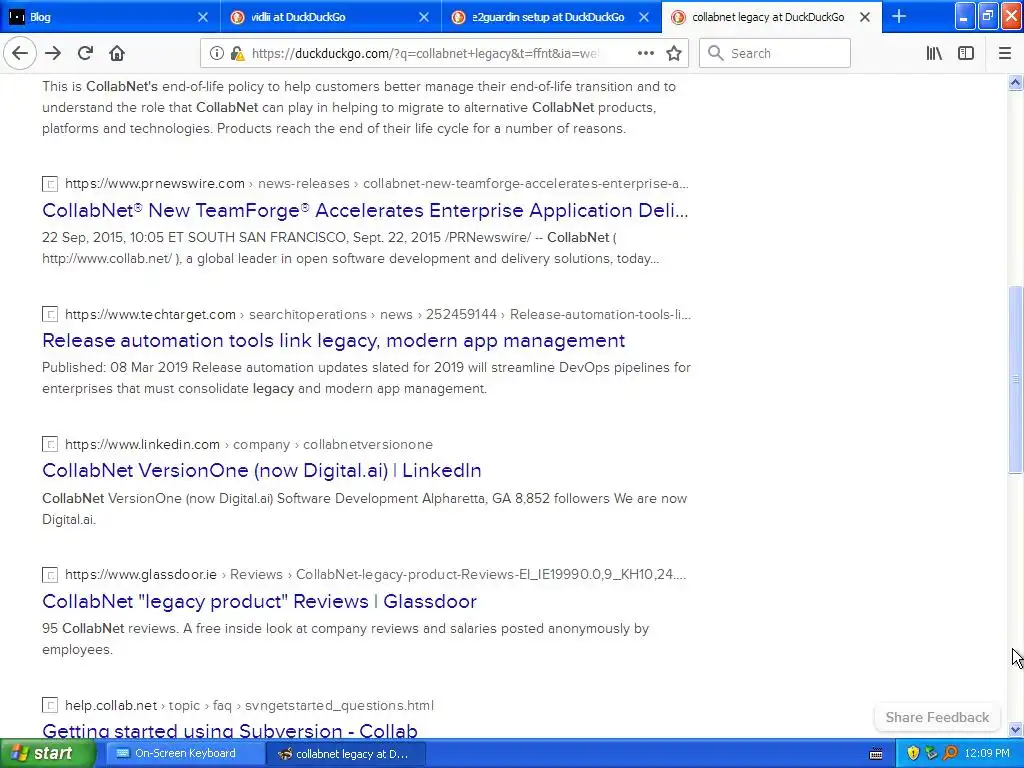Bookmark this page with the star
Viewport: 1024px width, 768px height.
pos(674,54)
